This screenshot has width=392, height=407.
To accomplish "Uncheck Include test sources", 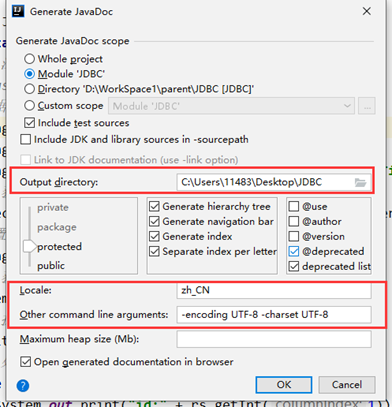I will pyautogui.click(x=29, y=123).
